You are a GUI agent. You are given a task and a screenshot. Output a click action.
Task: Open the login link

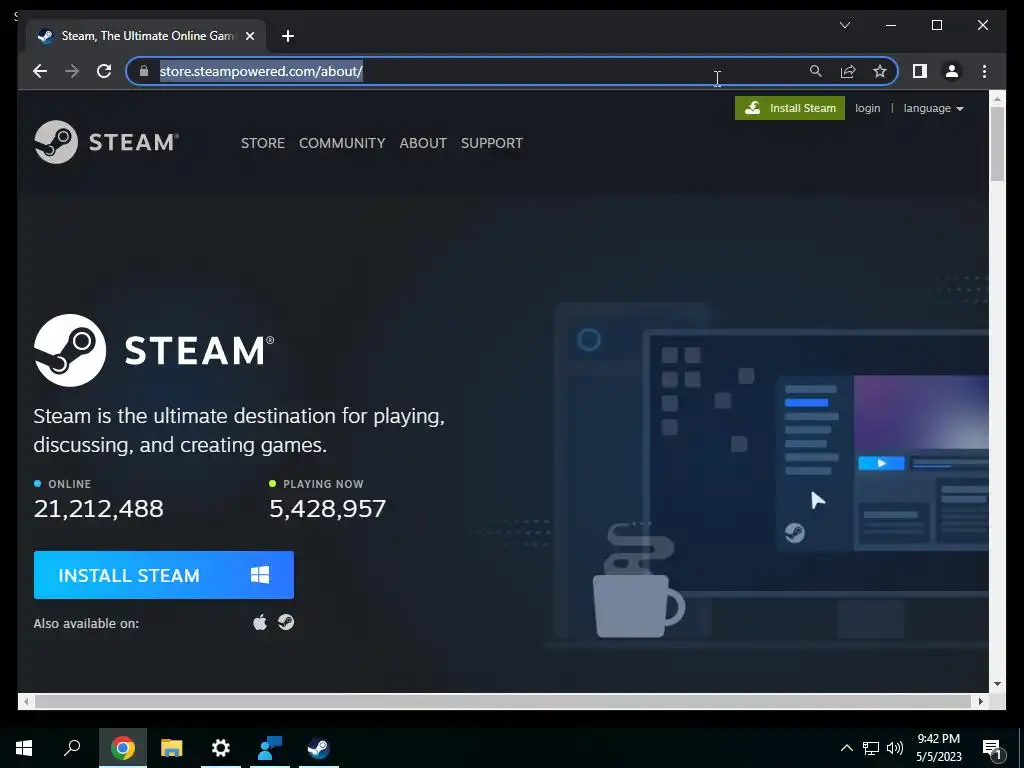coord(867,108)
